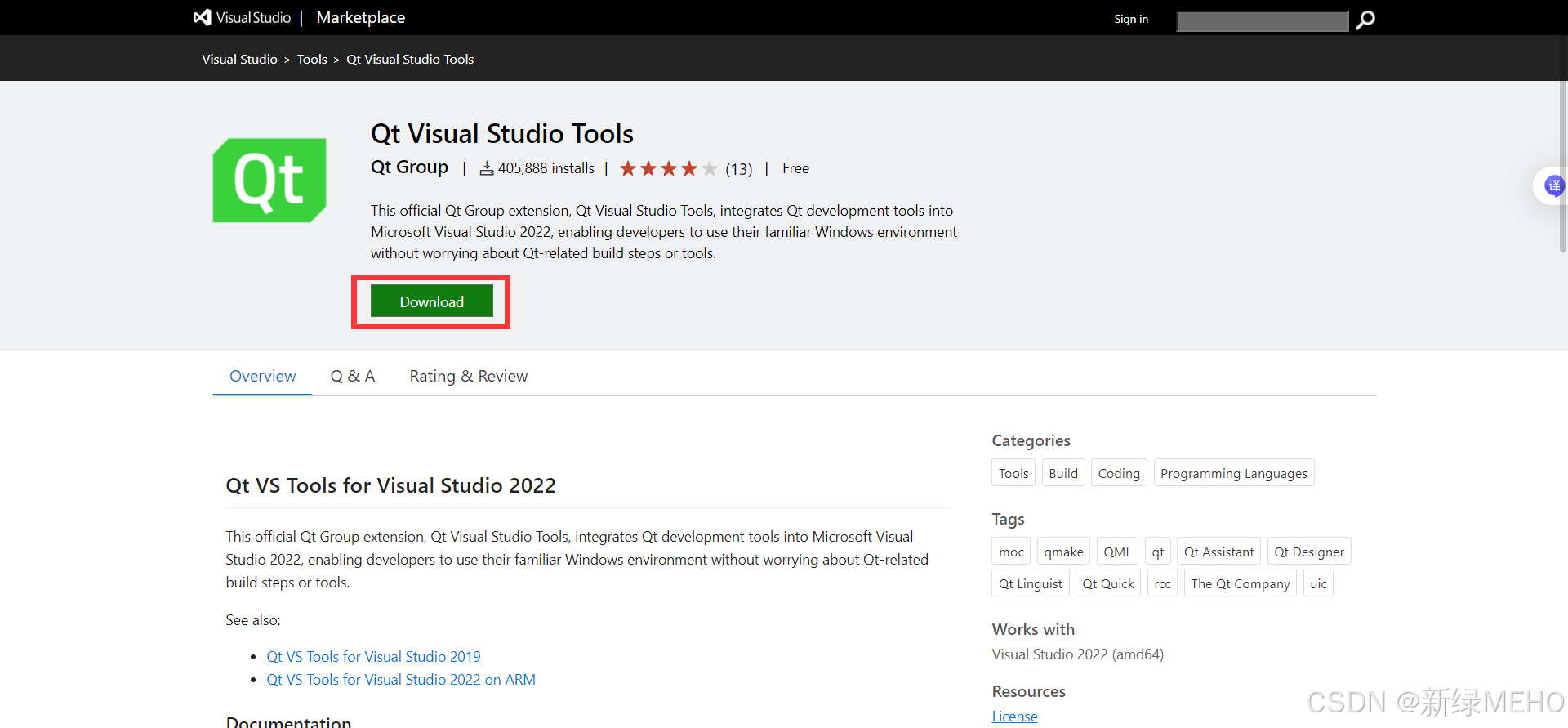This screenshot has width=1568, height=728.
Task: Select the Coding category
Action: pyautogui.click(x=1119, y=473)
